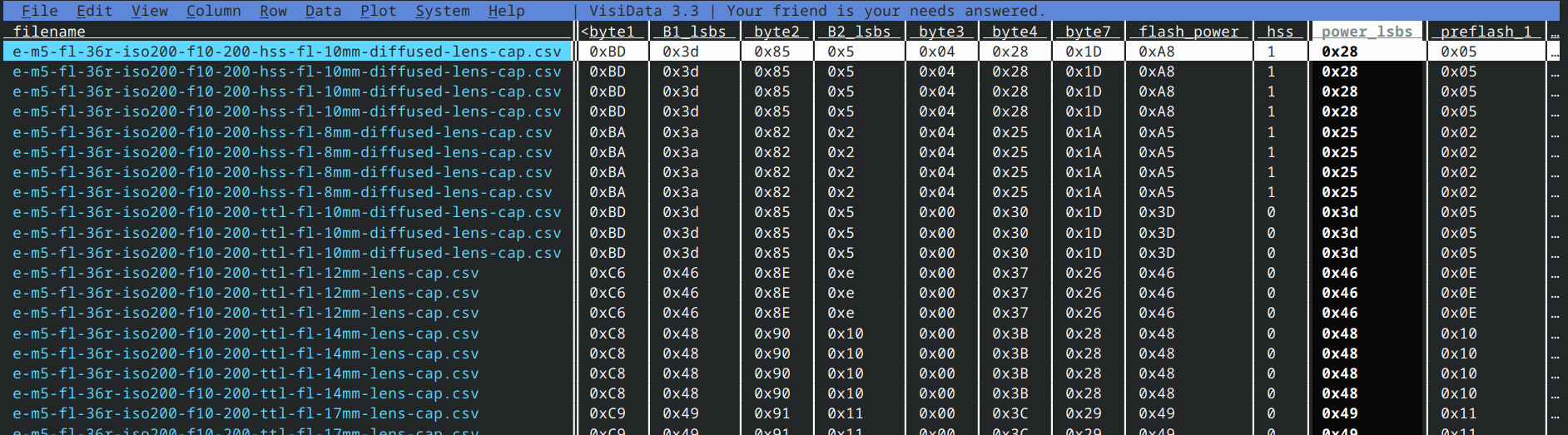Select the B2_lsbs column header
Image resolution: width=1568 pixels, height=435 pixels.
859,32
